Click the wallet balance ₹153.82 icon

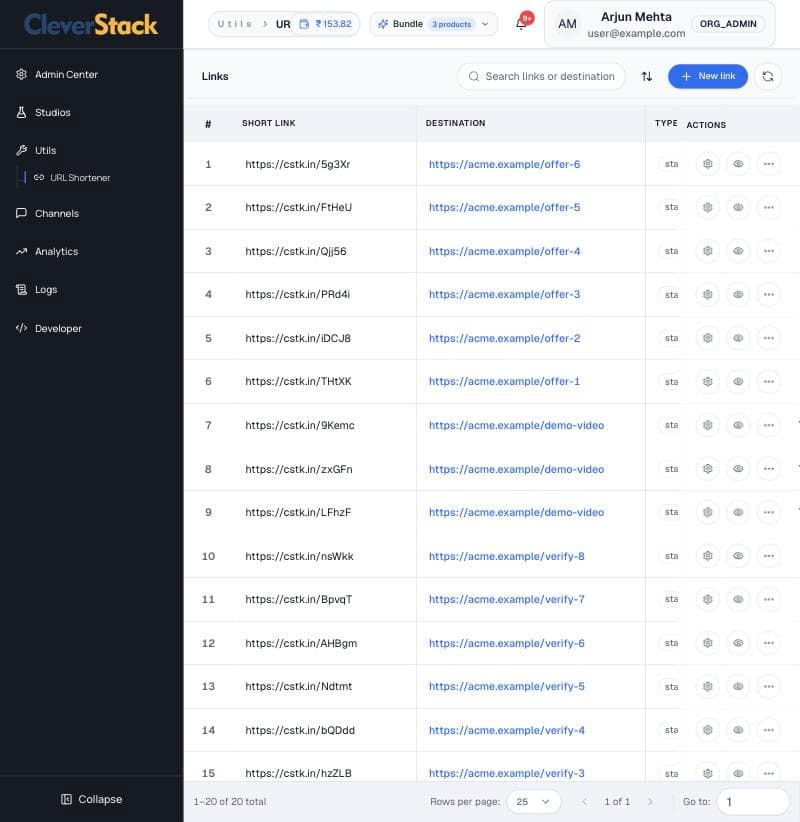(304, 24)
